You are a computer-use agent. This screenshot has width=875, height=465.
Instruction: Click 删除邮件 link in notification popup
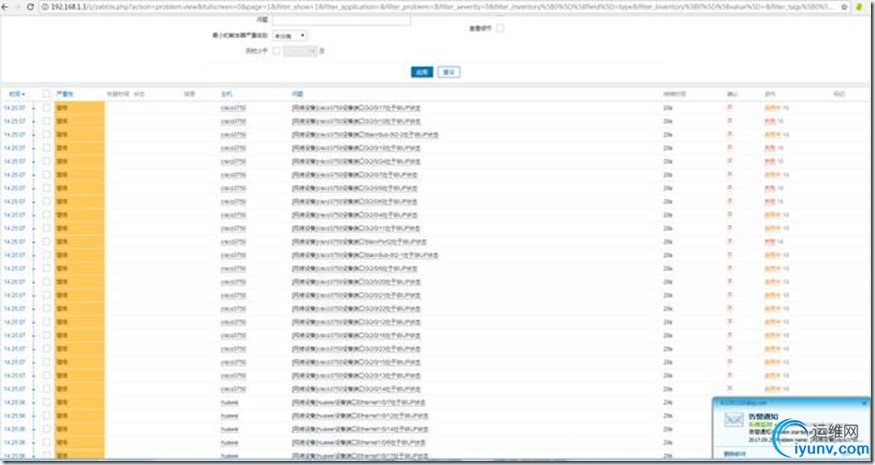734,454
